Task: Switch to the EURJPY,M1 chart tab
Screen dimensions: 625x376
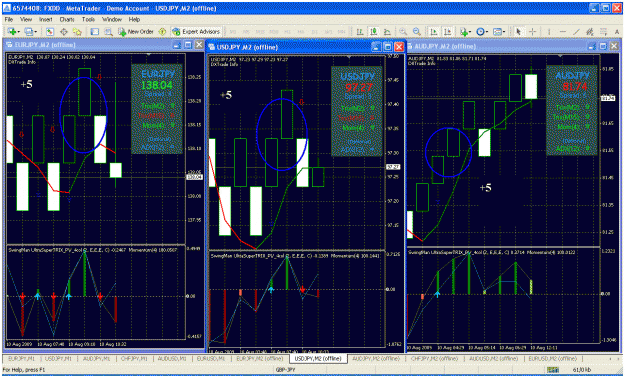Action: (22, 359)
